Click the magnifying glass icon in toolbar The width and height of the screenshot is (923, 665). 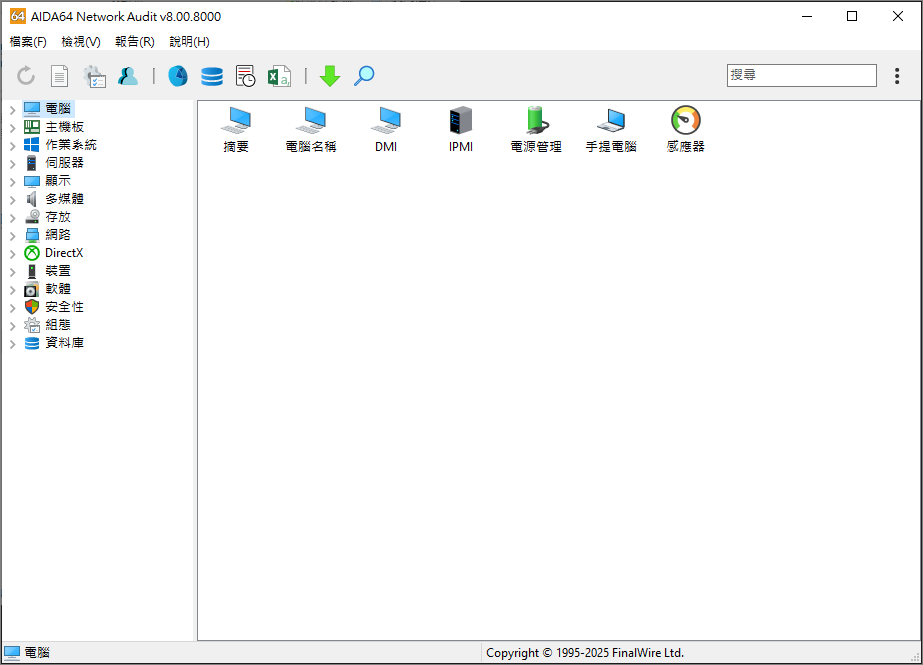coord(364,76)
